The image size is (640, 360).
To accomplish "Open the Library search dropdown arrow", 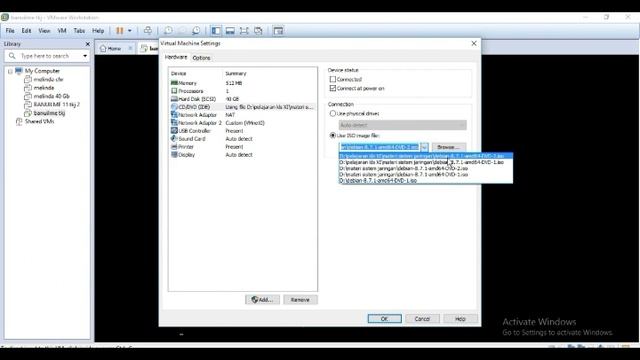I will click(85, 56).
